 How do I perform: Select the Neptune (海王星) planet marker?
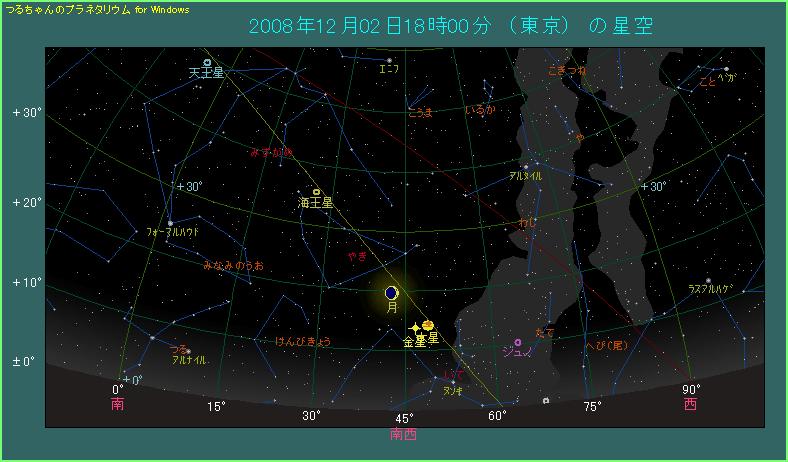coord(316,191)
